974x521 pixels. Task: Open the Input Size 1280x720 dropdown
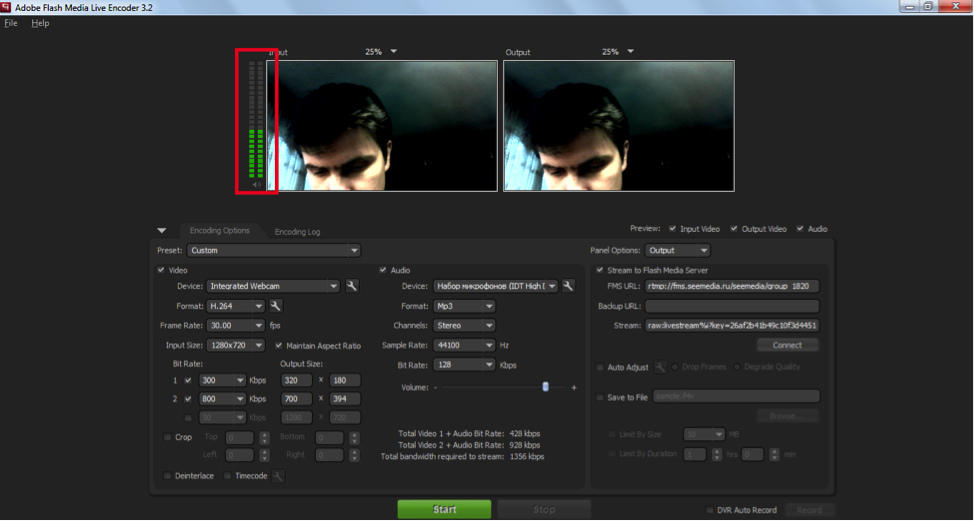[236, 345]
